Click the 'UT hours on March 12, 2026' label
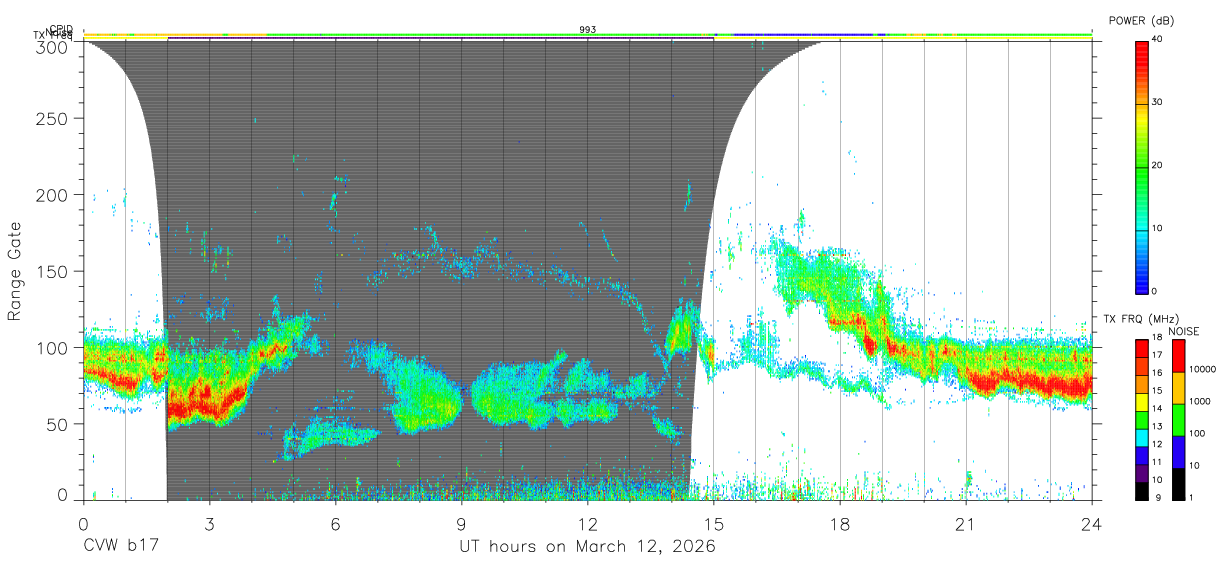The width and height of the screenshot is (1228, 567). [x=587, y=547]
